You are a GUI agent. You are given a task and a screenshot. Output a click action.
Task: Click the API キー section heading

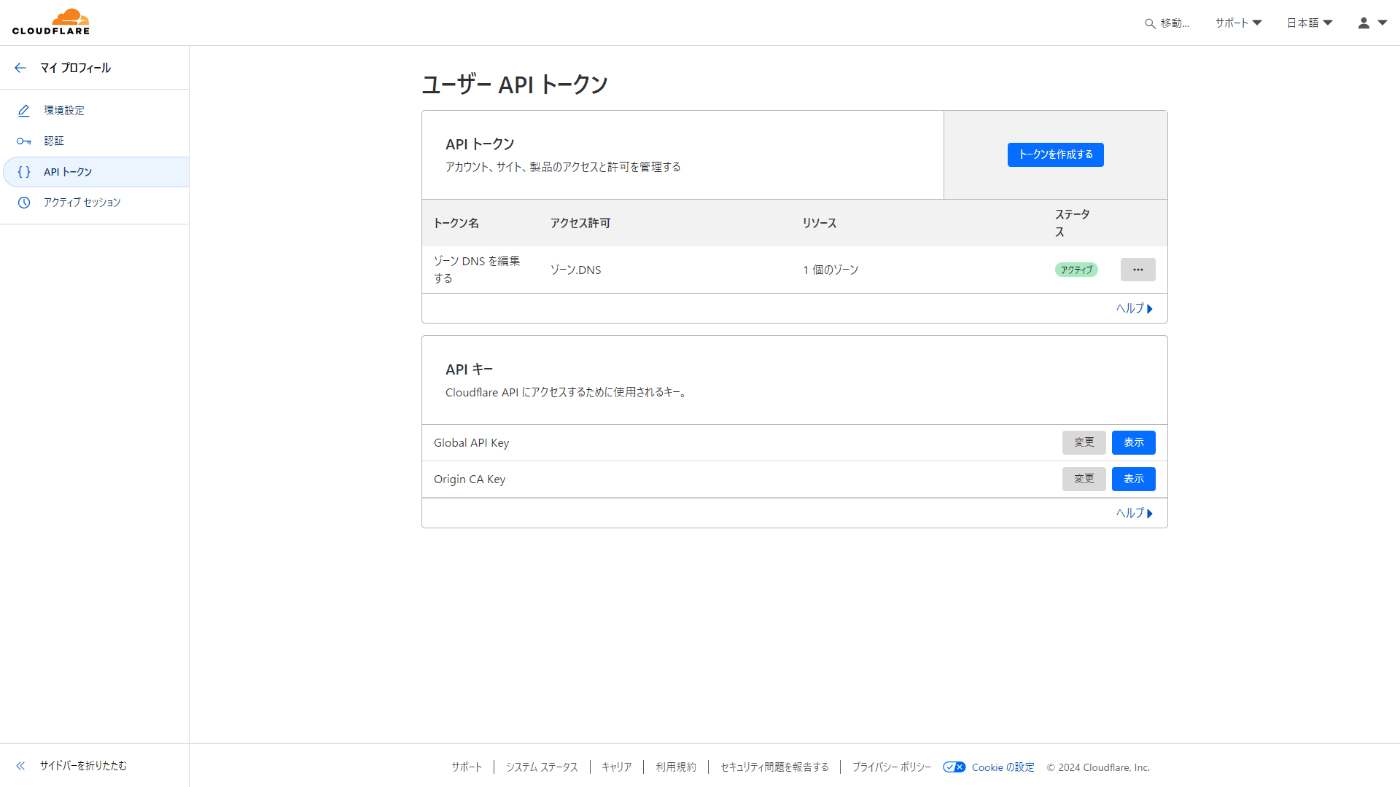pos(469,370)
